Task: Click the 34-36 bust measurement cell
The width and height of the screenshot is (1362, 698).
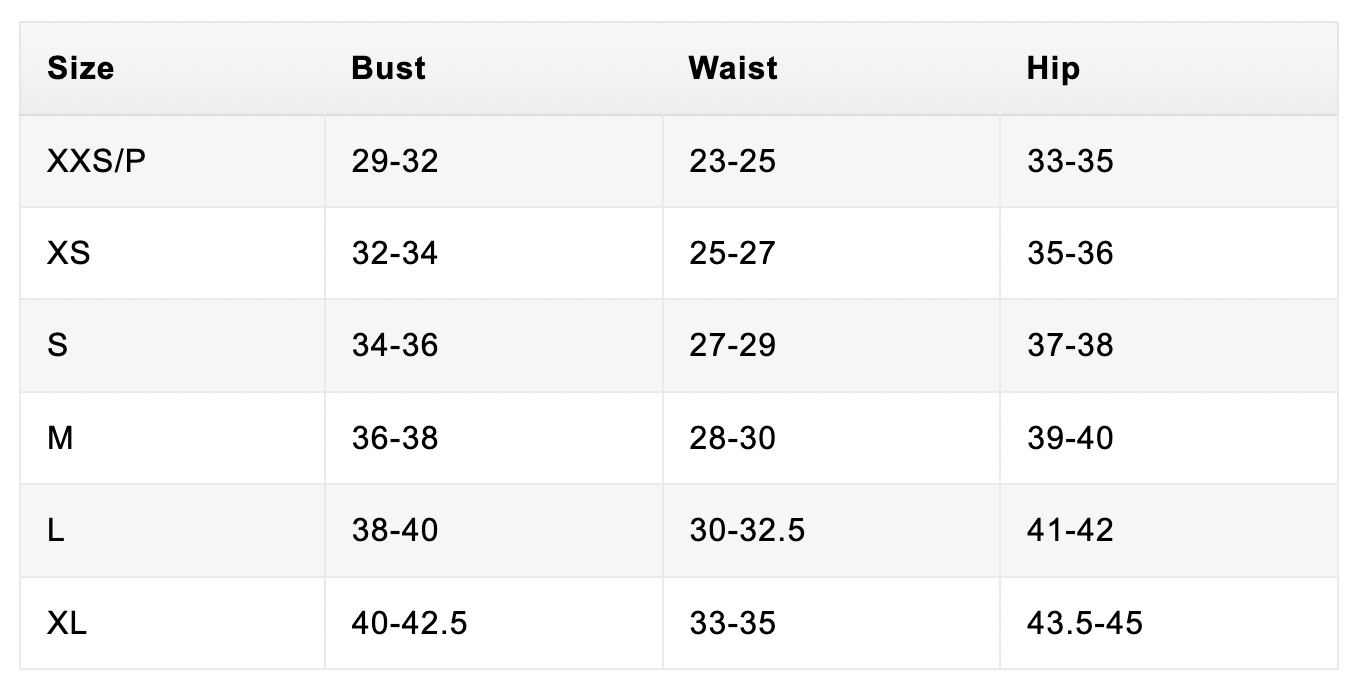Action: 395,345
